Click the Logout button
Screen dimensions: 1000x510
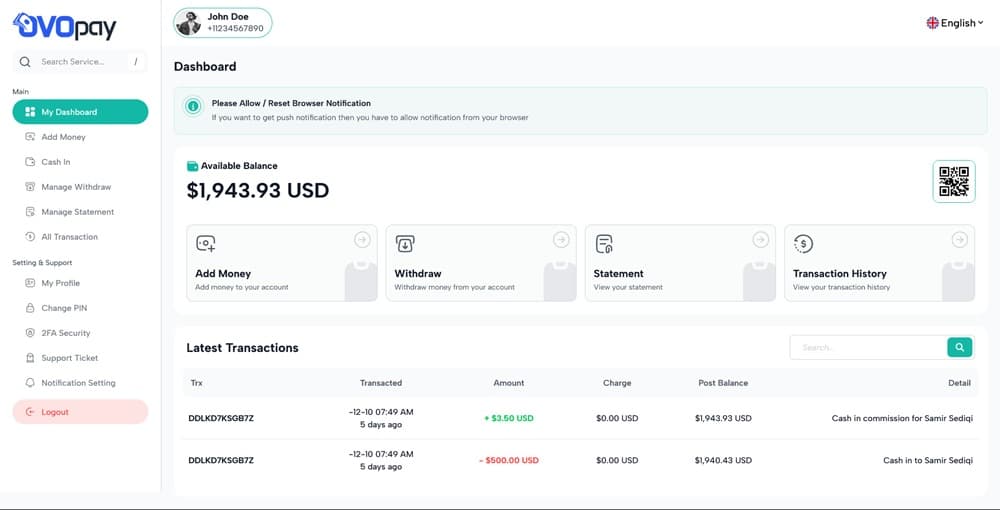pyautogui.click(x=80, y=412)
